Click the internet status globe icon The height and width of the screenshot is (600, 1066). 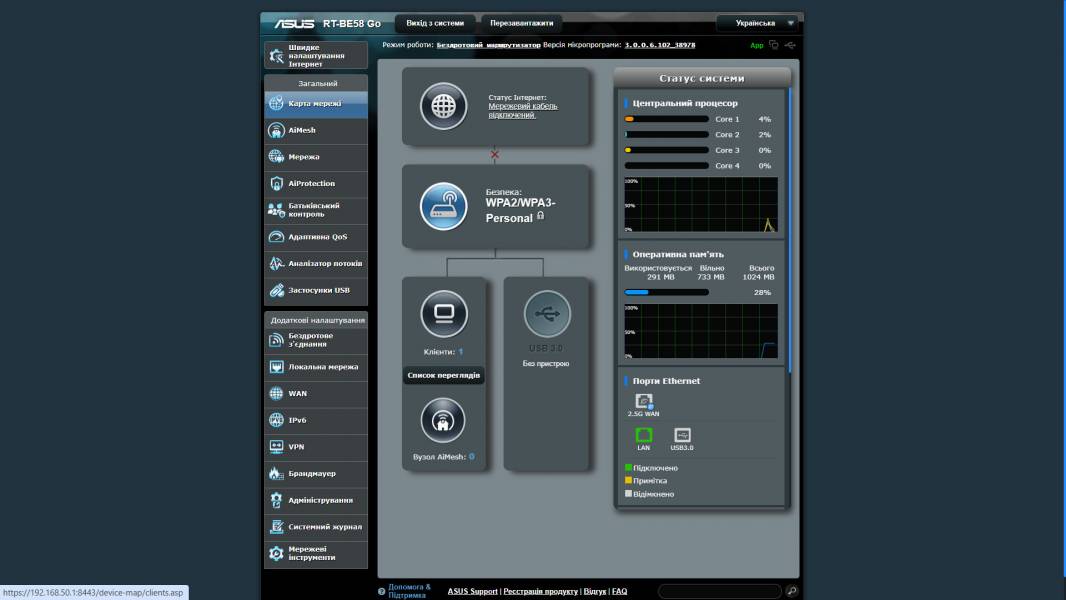443,106
